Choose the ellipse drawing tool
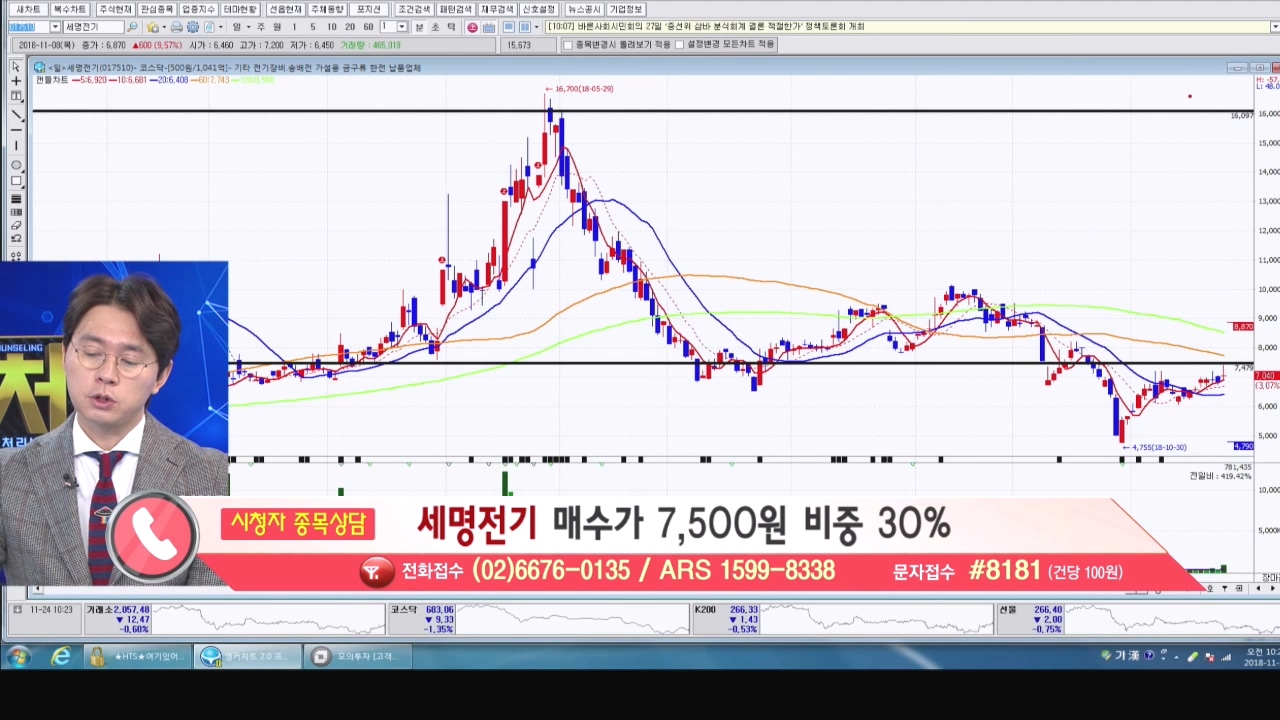 pos(16,165)
